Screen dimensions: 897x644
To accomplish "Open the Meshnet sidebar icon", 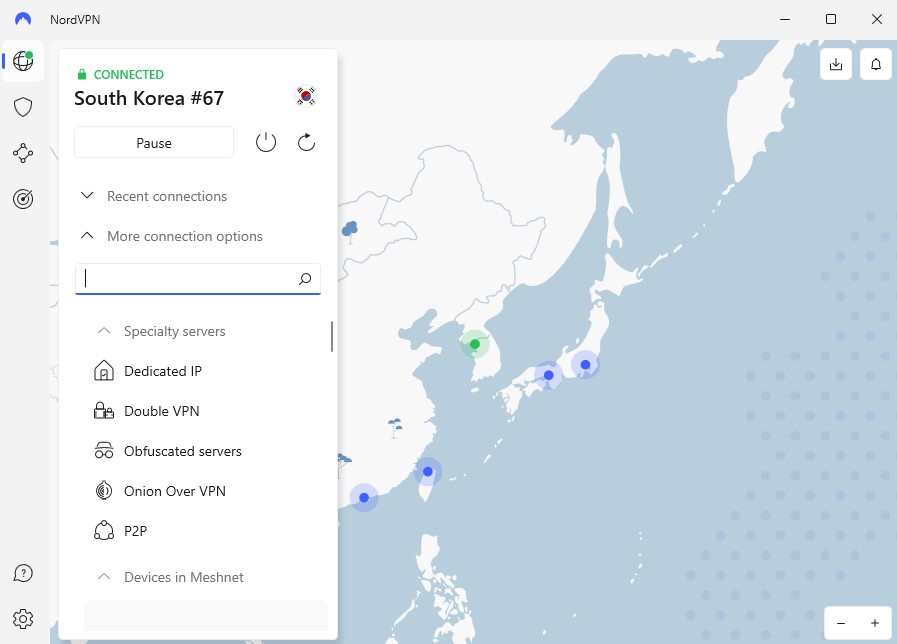I will pos(23,153).
